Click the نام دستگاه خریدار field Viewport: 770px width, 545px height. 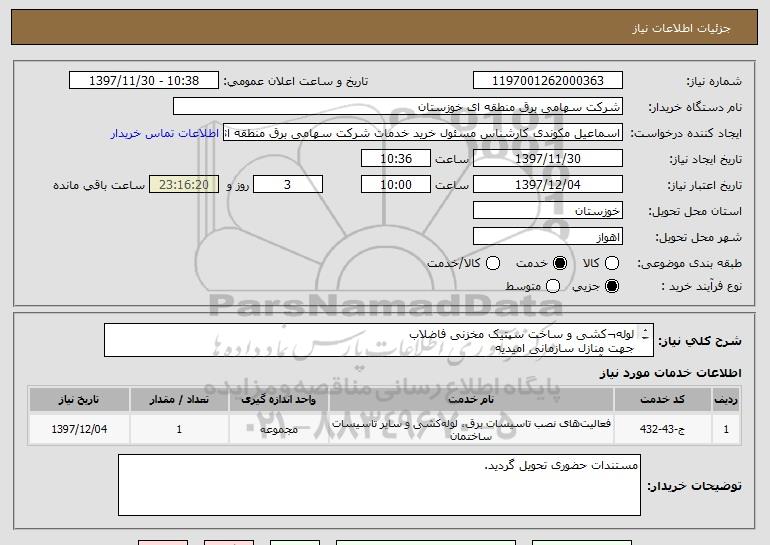(397, 107)
